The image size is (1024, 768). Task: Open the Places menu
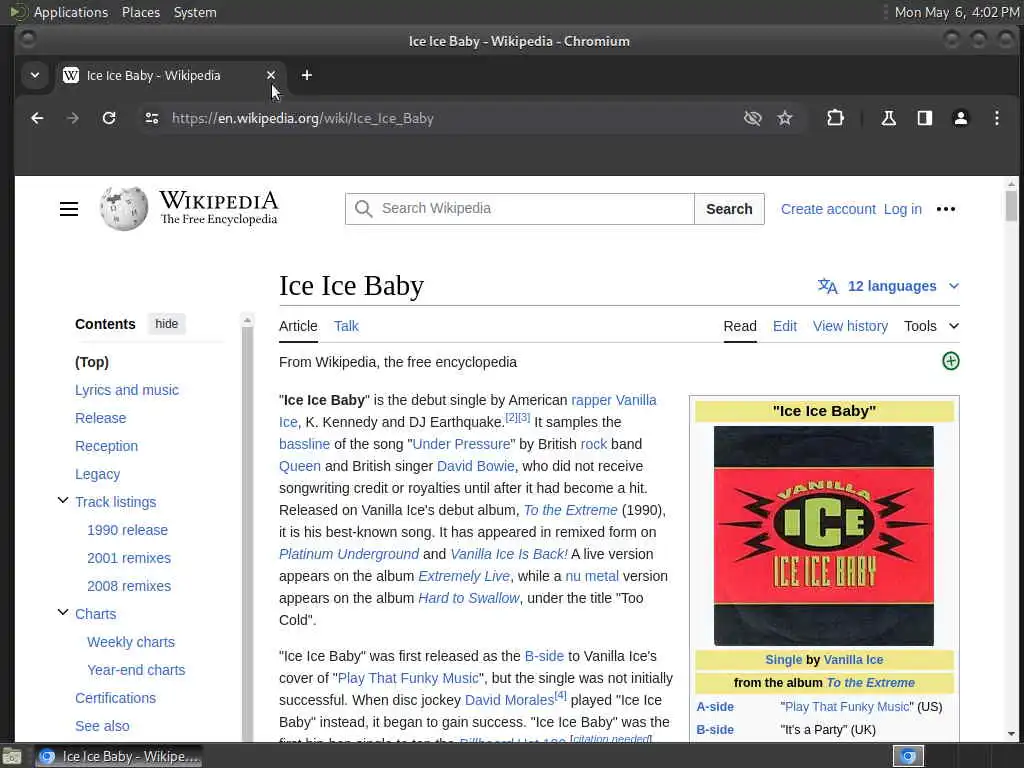[x=140, y=12]
